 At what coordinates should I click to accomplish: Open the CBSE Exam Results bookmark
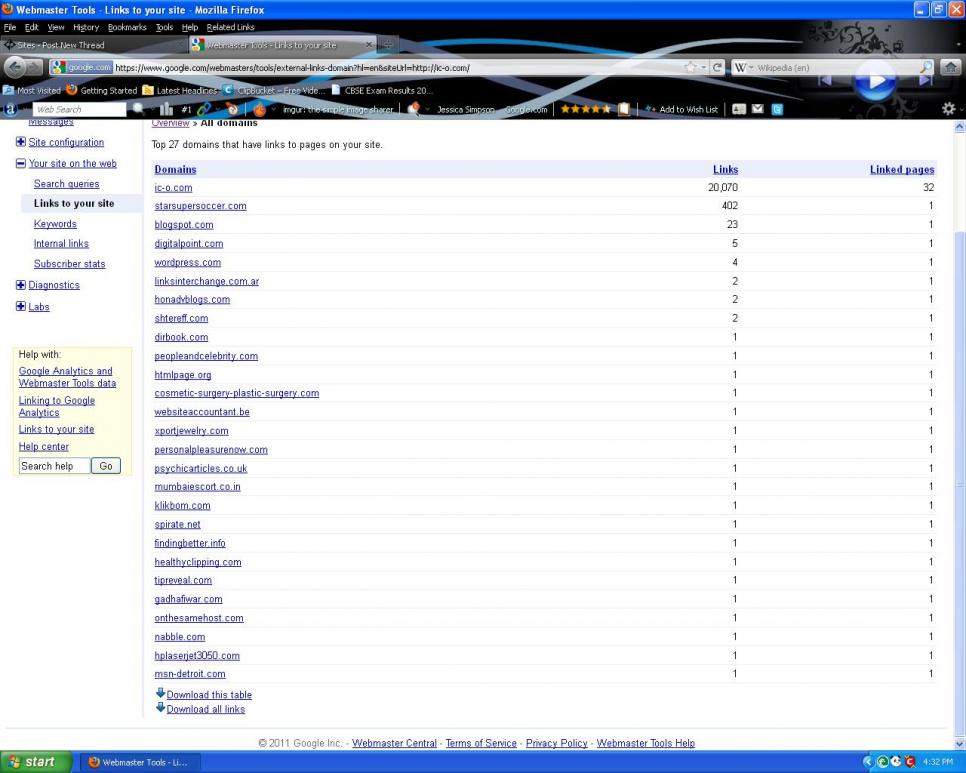click(x=381, y=91)
